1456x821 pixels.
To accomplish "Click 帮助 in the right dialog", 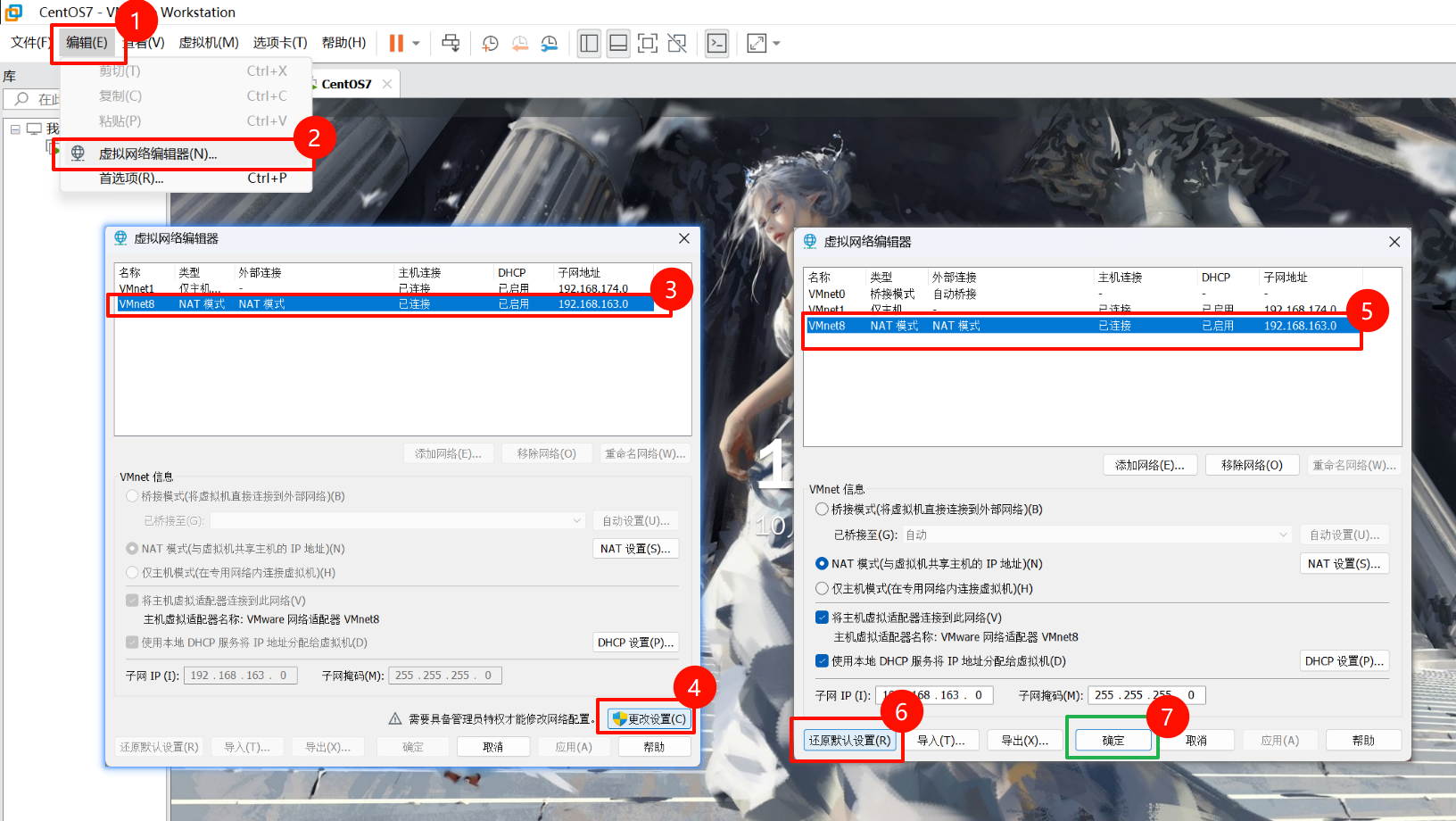I will click(1363, 741).
